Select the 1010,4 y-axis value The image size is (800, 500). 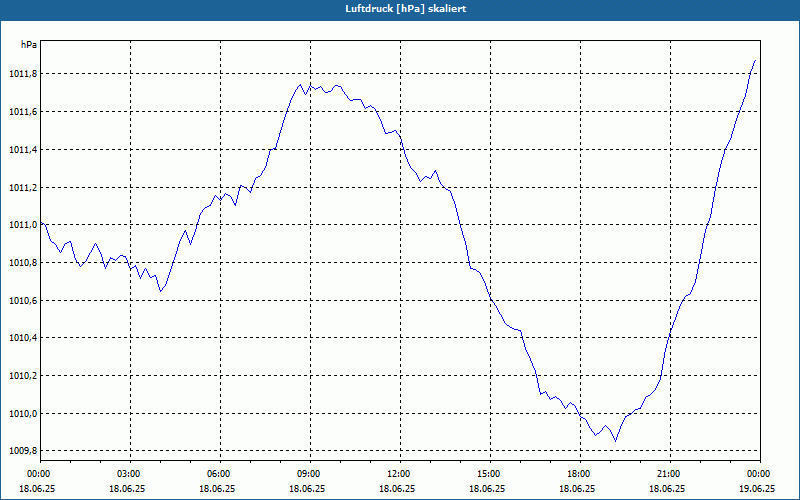click(x=23, y=338)
